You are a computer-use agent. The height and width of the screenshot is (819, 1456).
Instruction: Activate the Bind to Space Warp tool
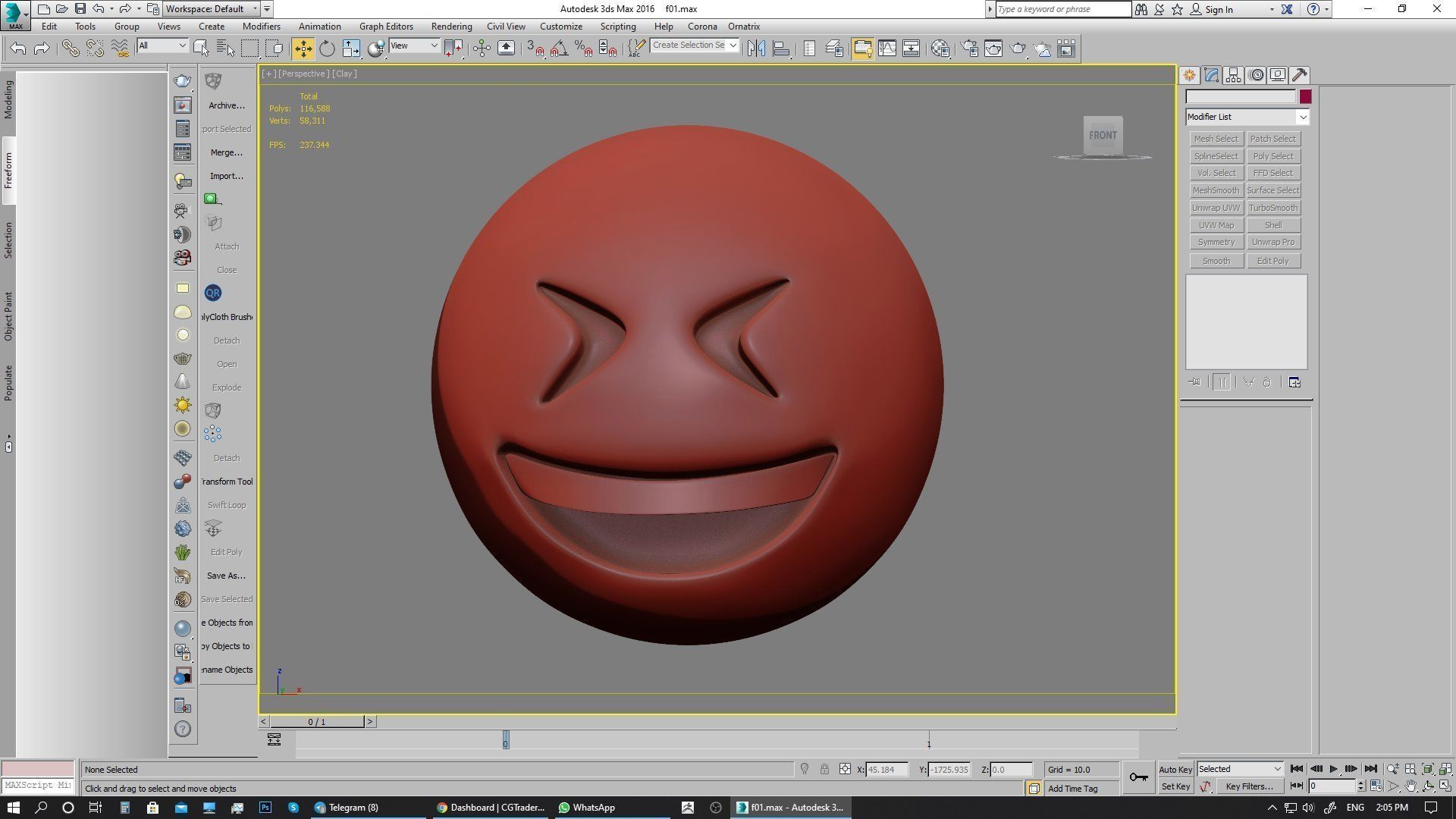pyautogui.click(x=120, y=49)
